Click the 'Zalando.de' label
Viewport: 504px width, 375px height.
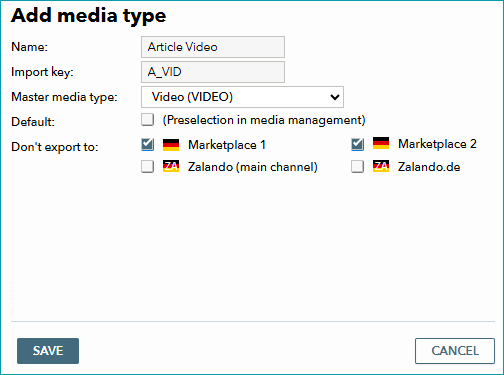429,167
